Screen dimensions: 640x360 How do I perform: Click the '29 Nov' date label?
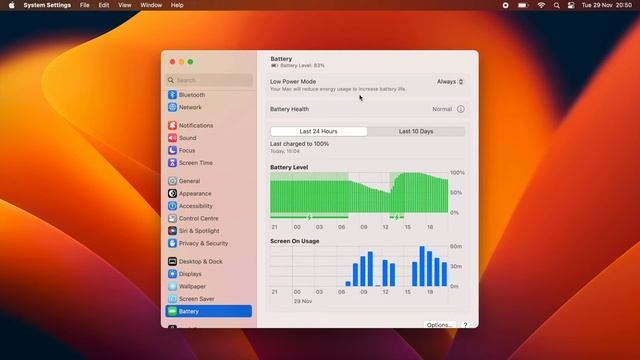click(303, 301)
